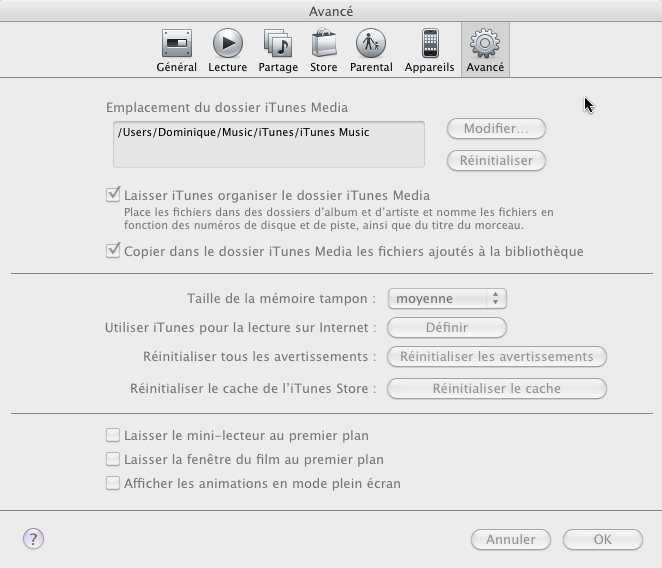
Task: Click Réinitialiser les avertissements button
Action: tap(496, 356)
